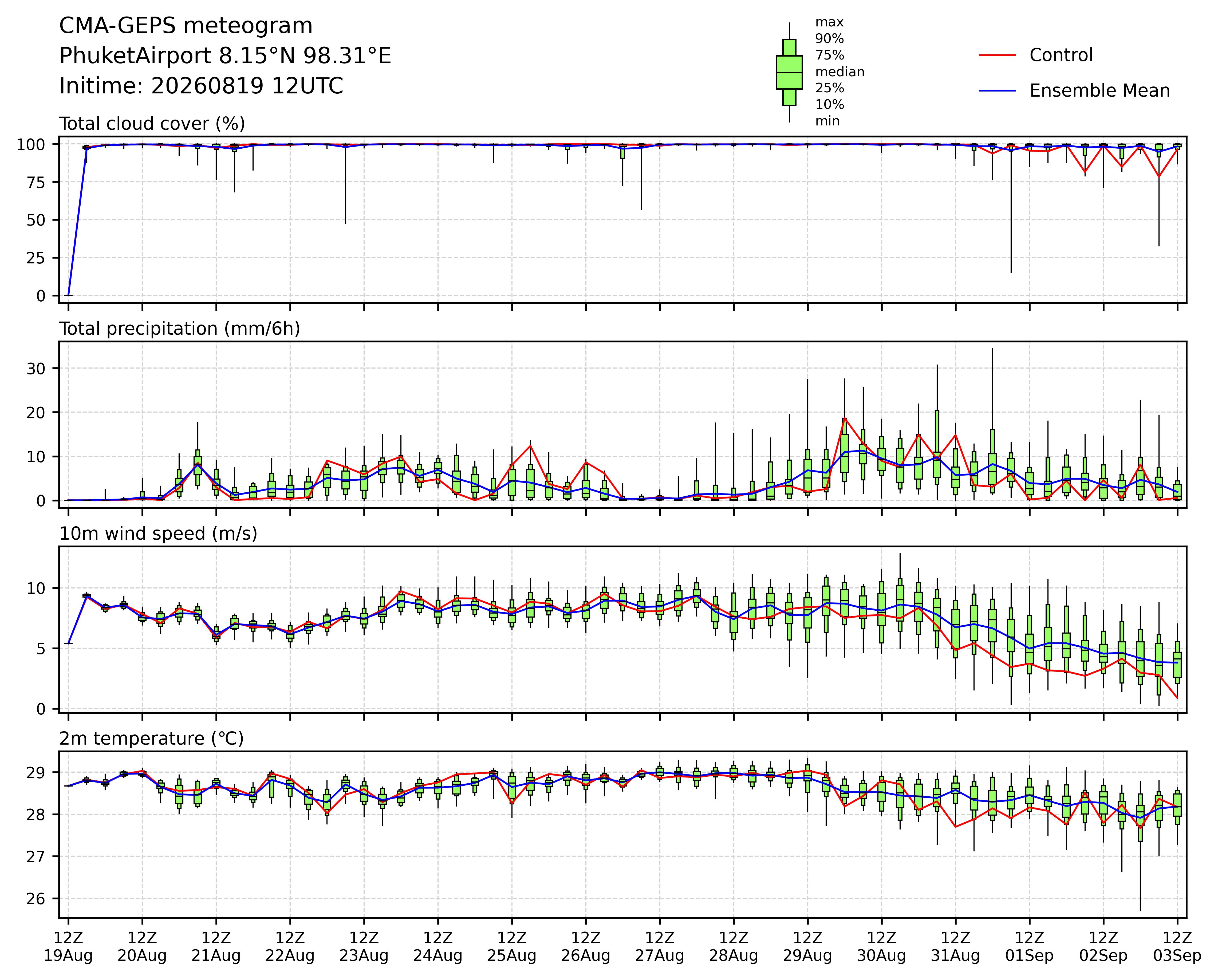The width and height of the screenshot is (1218, 980).
Task: Click the 12Z 01Sep axis label
Action: click(x=1029, y=947)
